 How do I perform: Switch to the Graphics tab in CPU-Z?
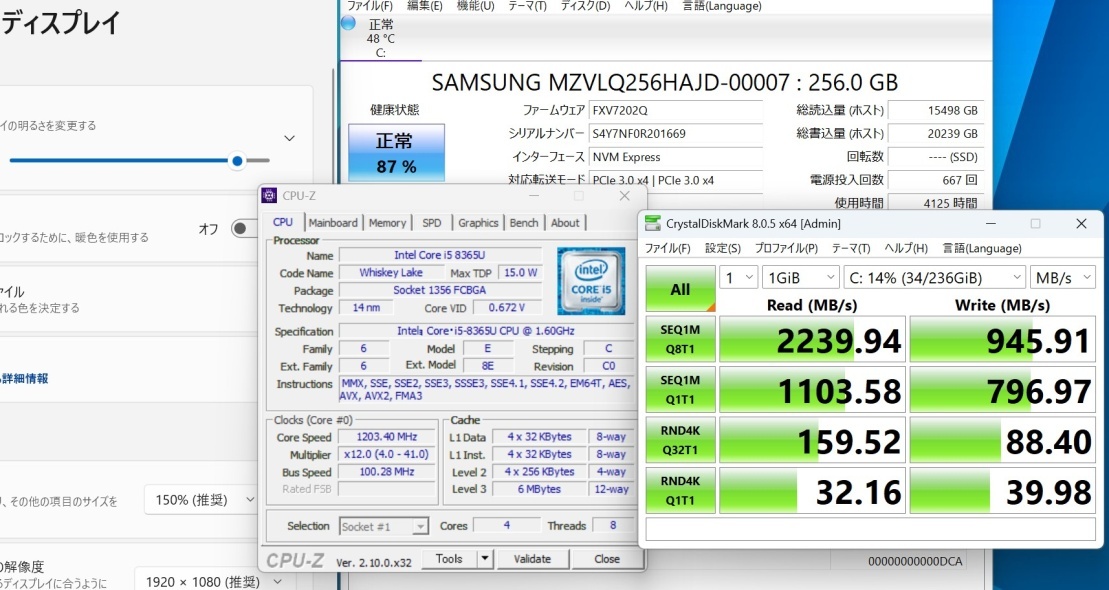478,223
